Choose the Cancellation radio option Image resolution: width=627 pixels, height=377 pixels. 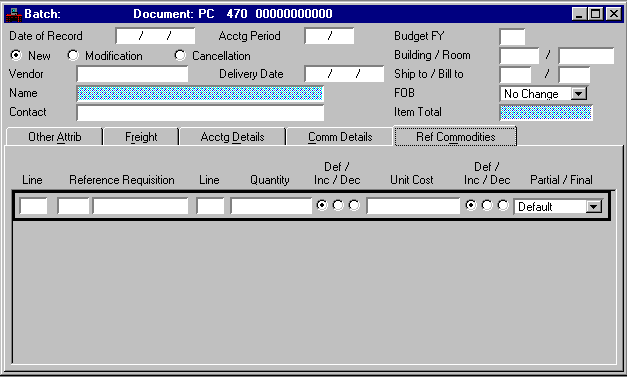coord(180,55)
